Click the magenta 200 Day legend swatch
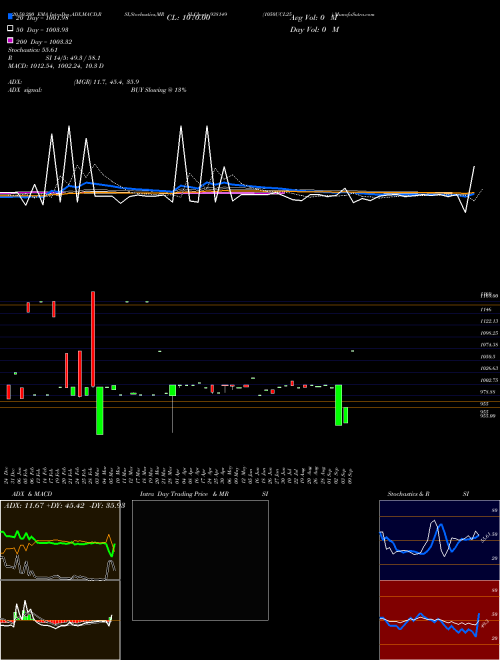Viewport: 500px width, 660px height. [10, 41]
